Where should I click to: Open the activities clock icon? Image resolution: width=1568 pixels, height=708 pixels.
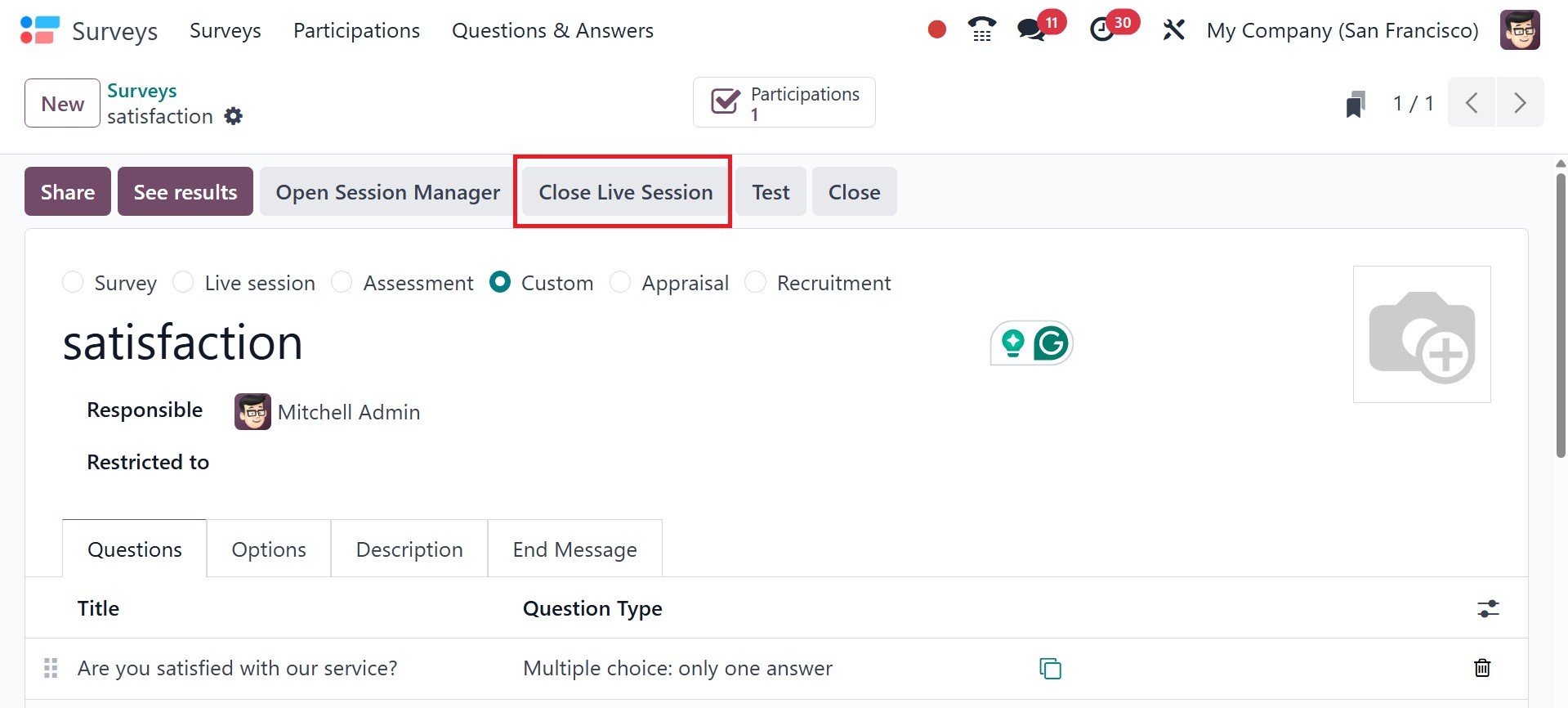coord(1102,30)
